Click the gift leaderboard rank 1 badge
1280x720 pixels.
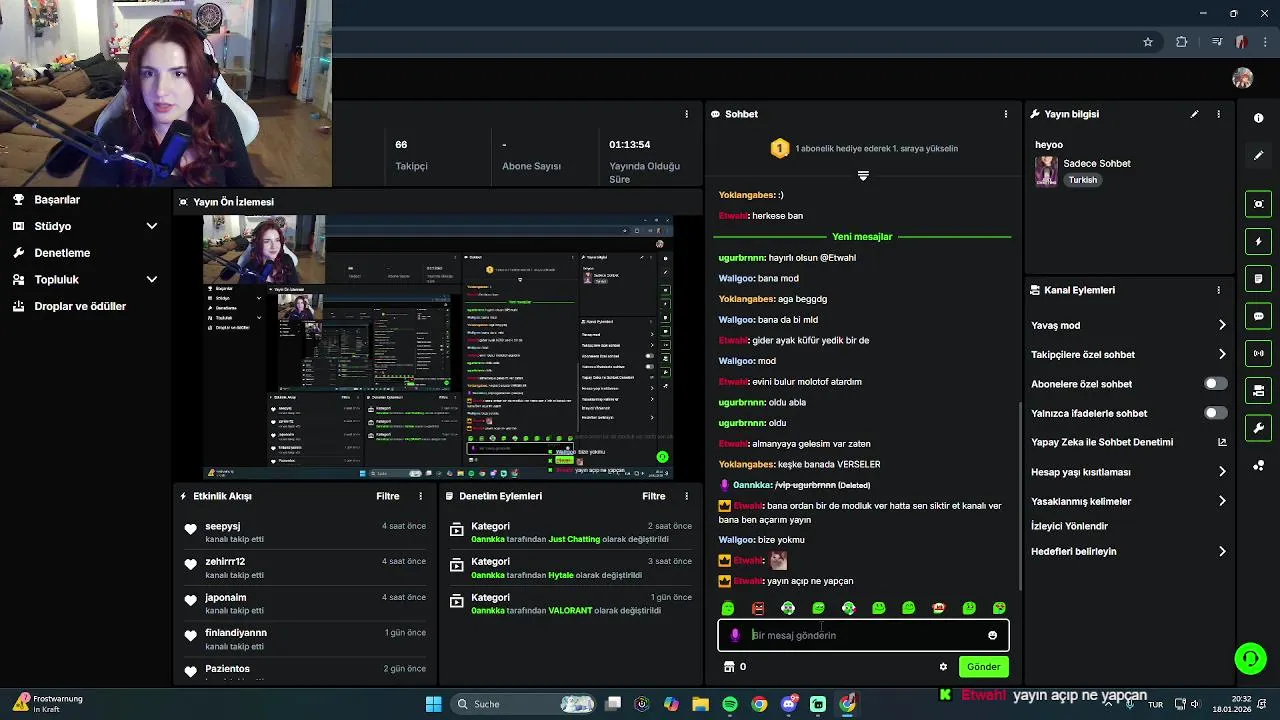(780, 148)
